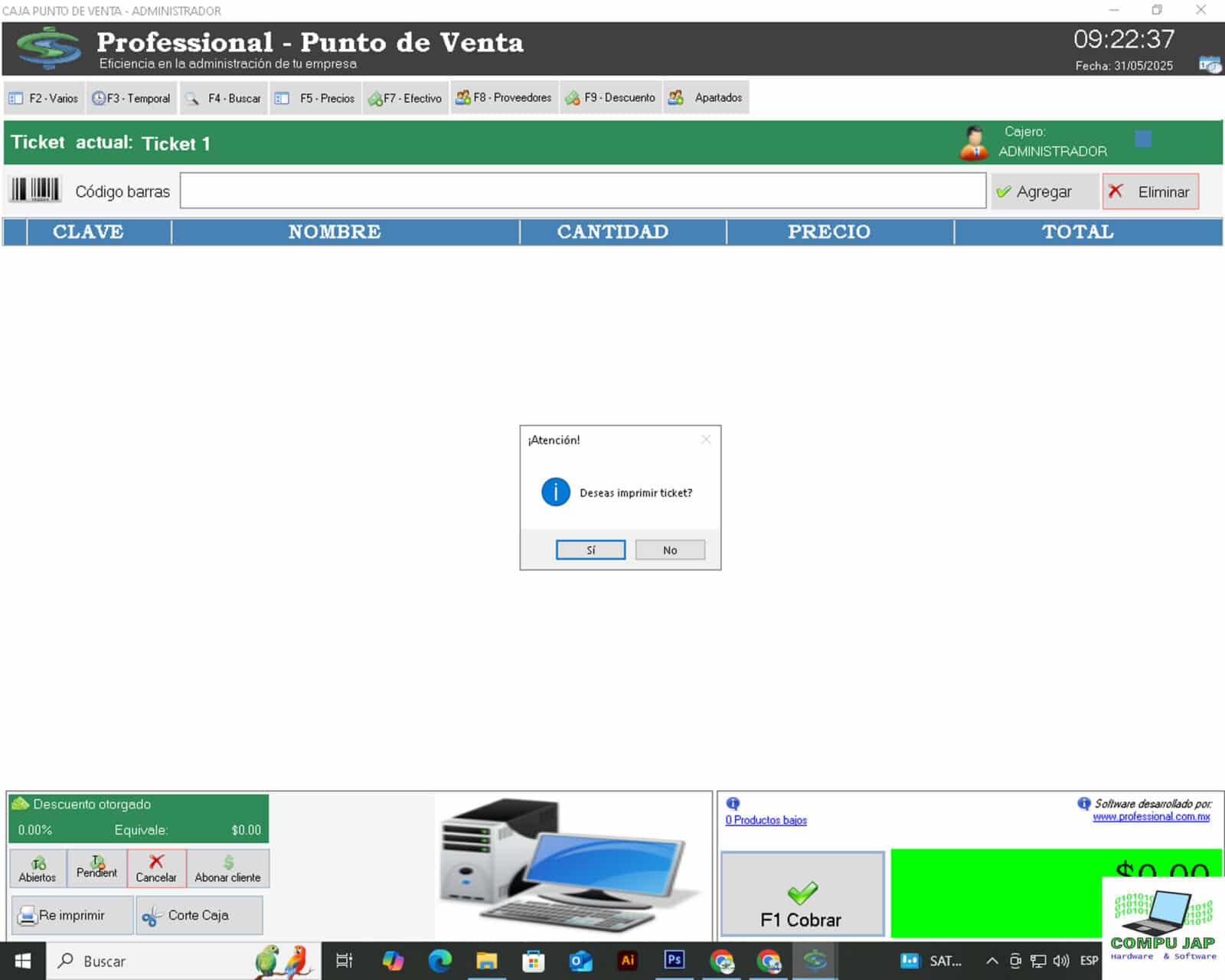Open Outlook from the taskbar

point(580,960)
